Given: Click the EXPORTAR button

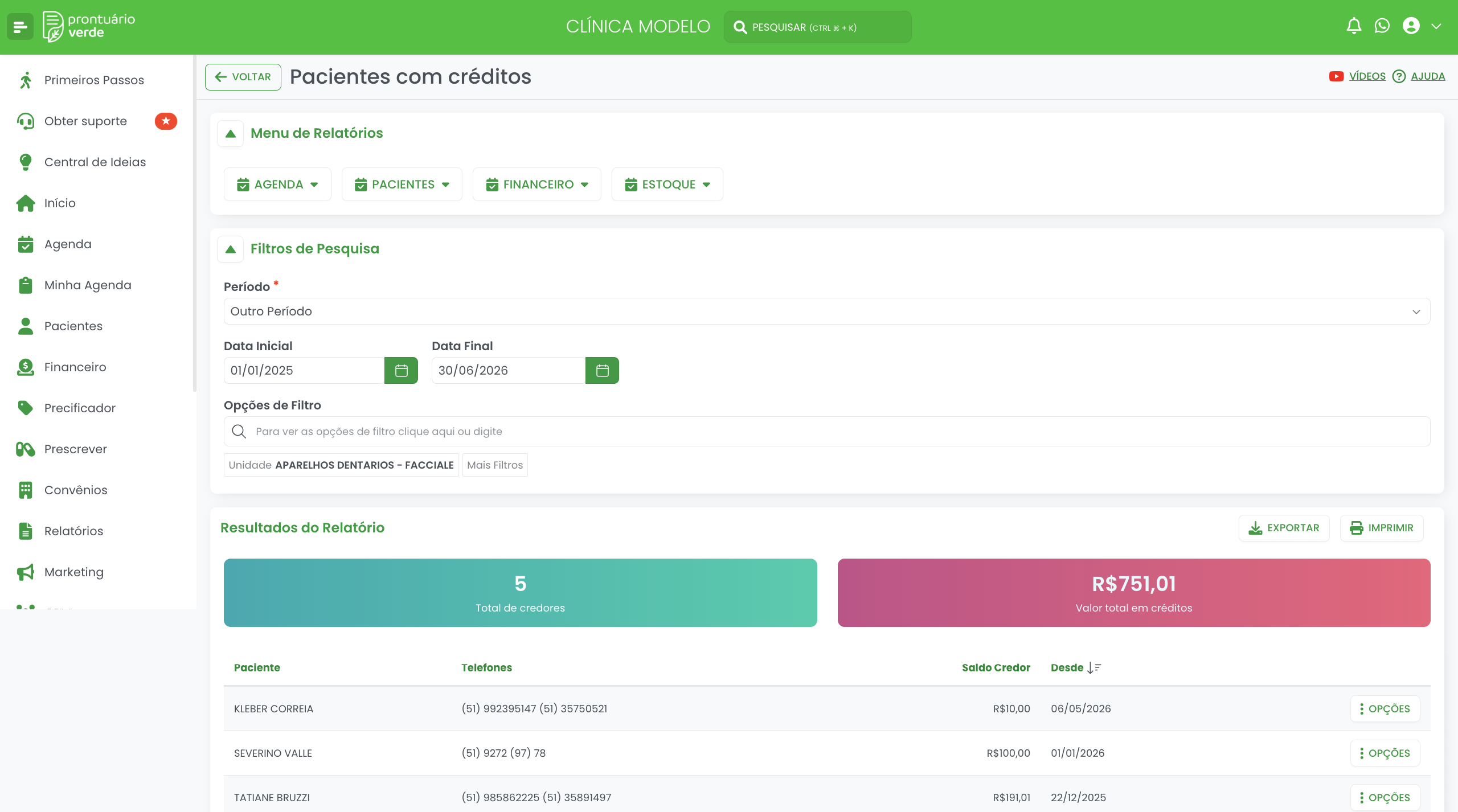Looking at the screenshot, I should coord(1284,528).
